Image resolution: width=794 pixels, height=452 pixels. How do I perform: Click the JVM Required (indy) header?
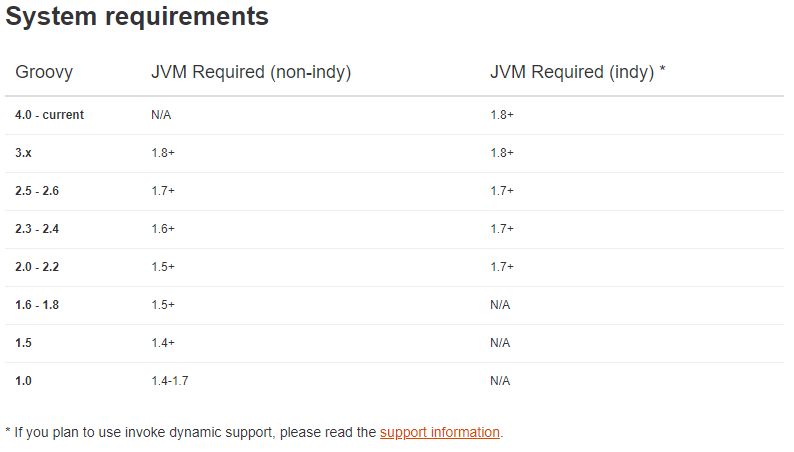(x=578, y=72)
